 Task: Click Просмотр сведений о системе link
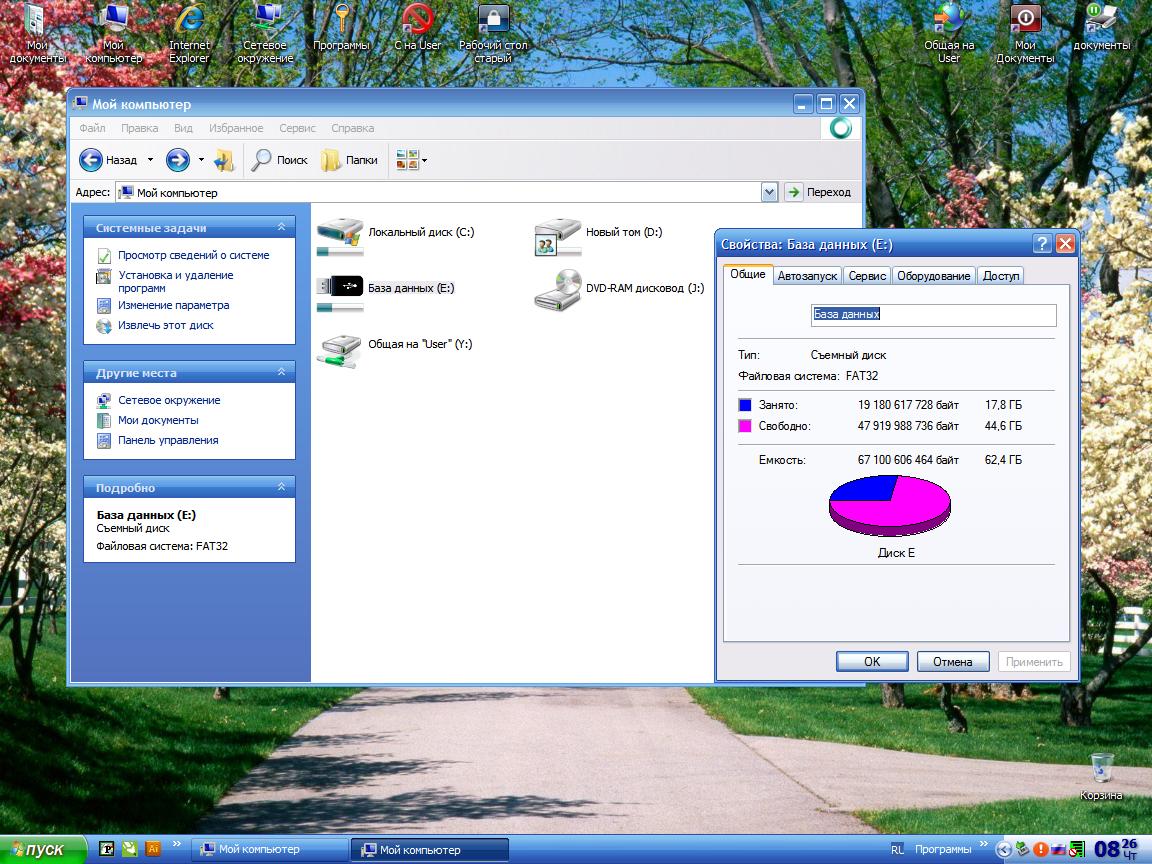point(194,255)
